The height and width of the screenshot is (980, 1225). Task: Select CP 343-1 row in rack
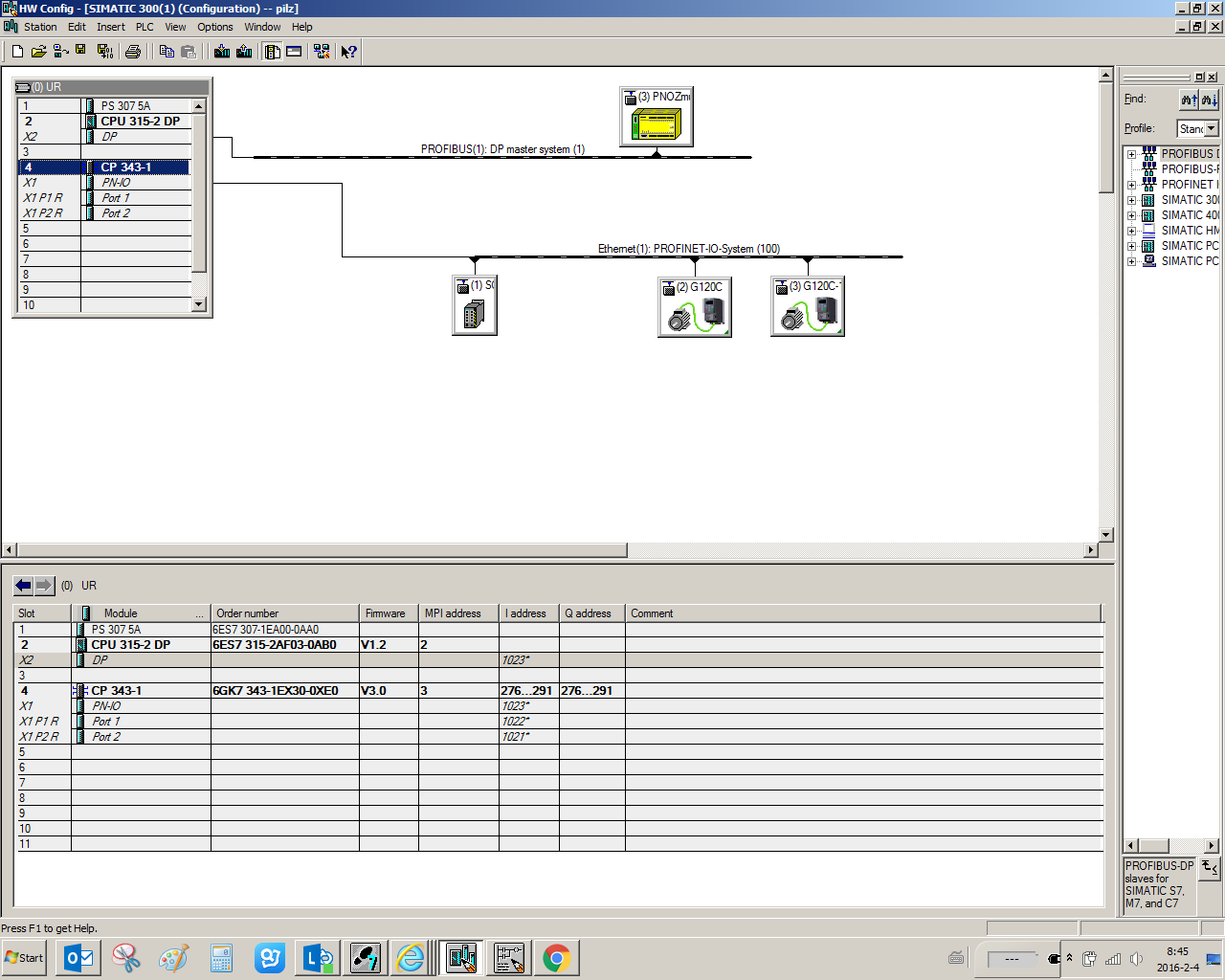[105, 167]
